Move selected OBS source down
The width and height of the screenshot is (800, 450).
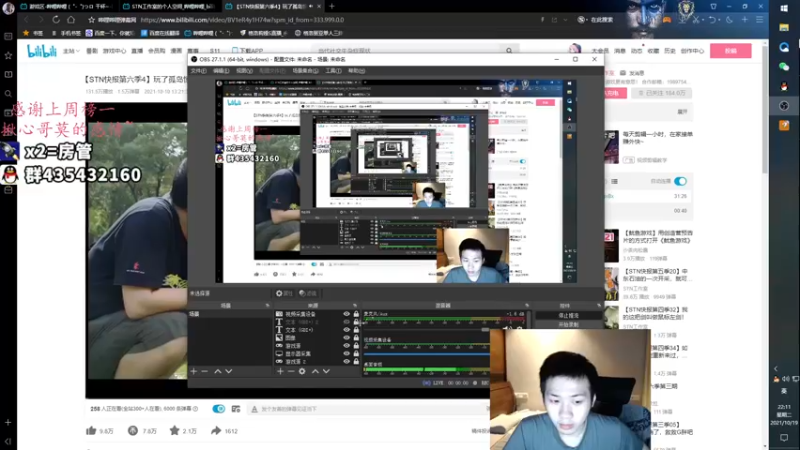pyautogui.click(x=326, y=371)
